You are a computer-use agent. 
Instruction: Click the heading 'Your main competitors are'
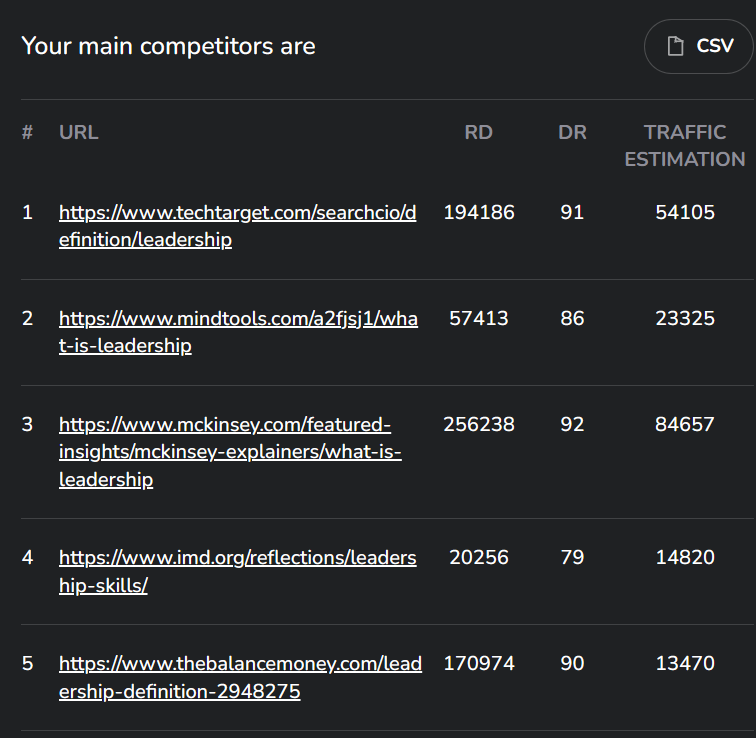click(x=168, y=46)
